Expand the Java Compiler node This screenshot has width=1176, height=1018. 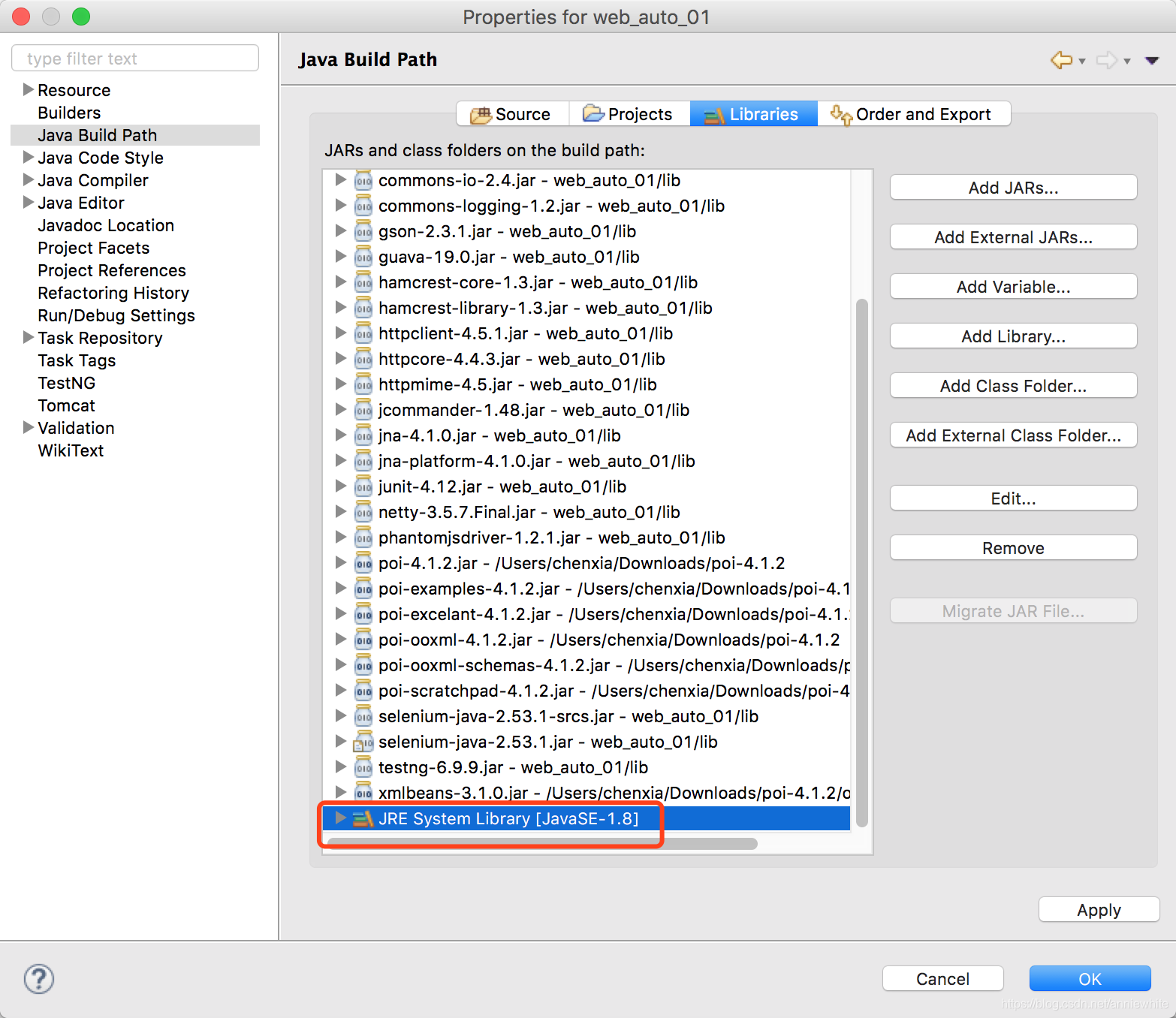pos(29,179)
